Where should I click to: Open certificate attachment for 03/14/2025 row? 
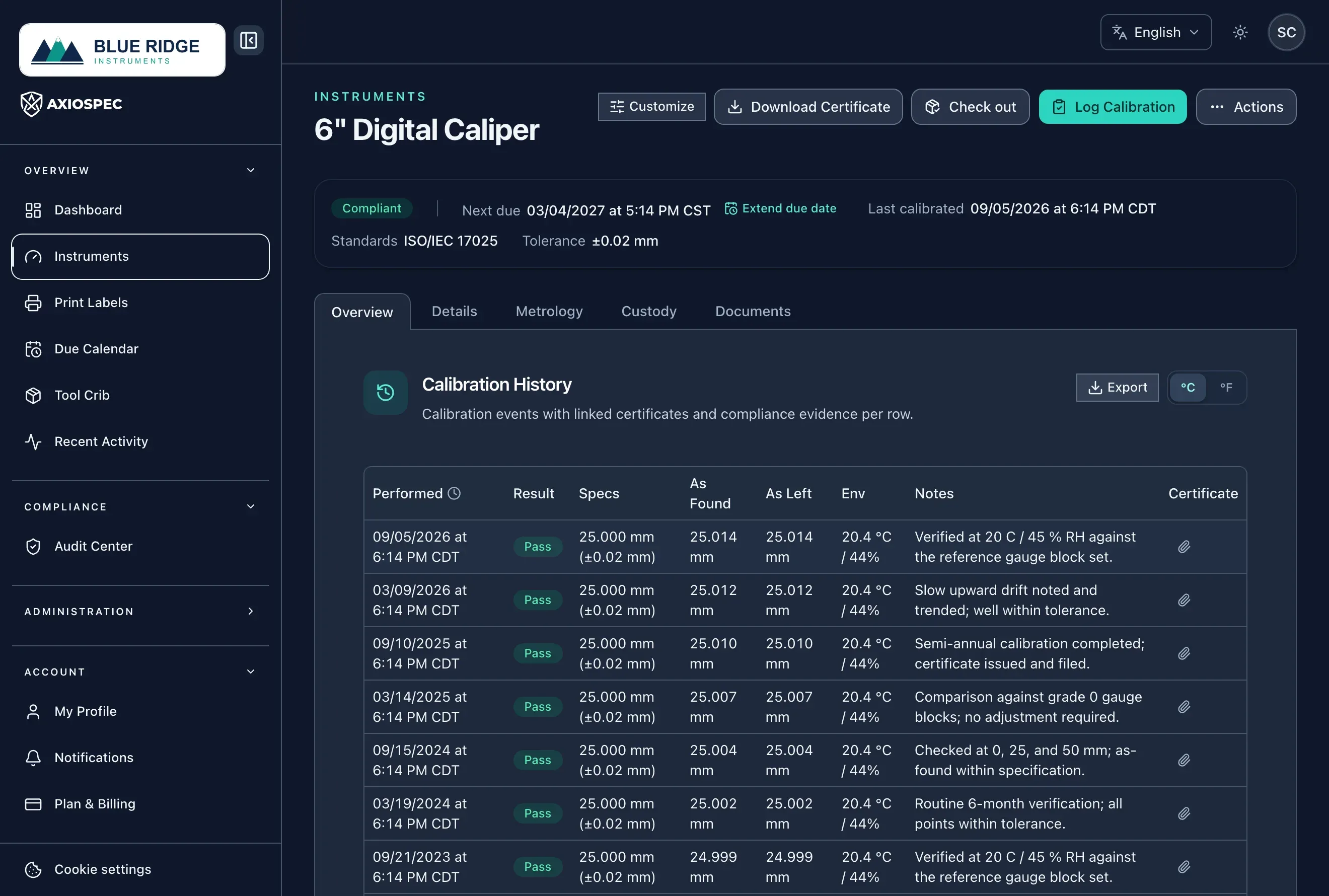[x=1184, y=707]
